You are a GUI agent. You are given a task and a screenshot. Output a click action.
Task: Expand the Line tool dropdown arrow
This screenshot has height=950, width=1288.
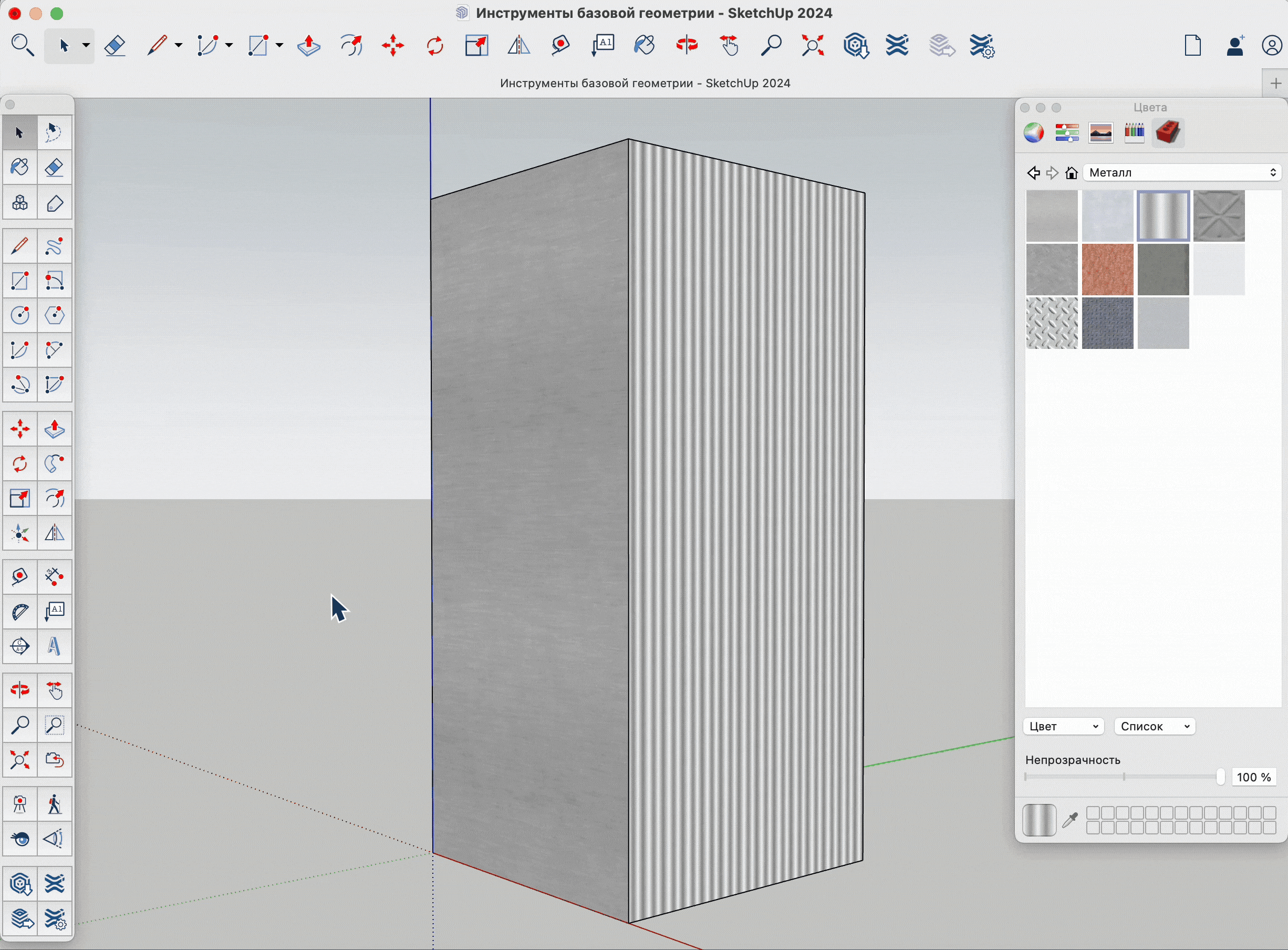[x=179, y=45]
